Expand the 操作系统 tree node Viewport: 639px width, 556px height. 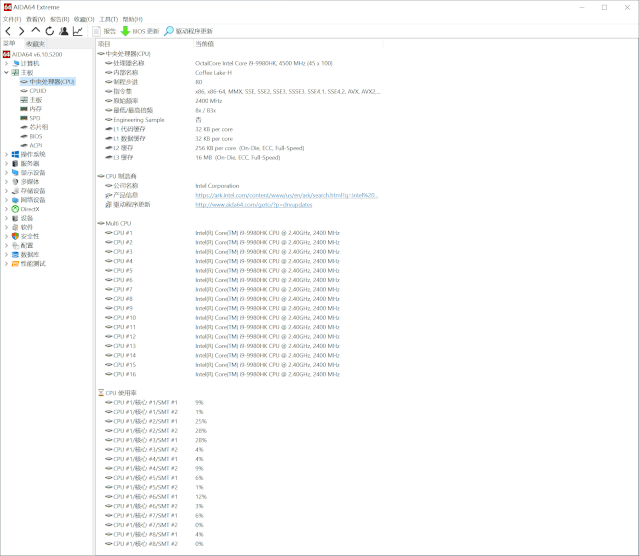(7, 154)
